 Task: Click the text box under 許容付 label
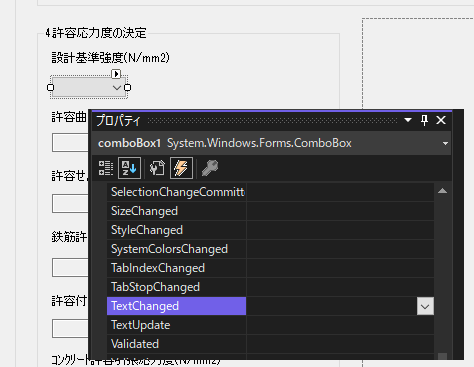[x=70, y=329]
